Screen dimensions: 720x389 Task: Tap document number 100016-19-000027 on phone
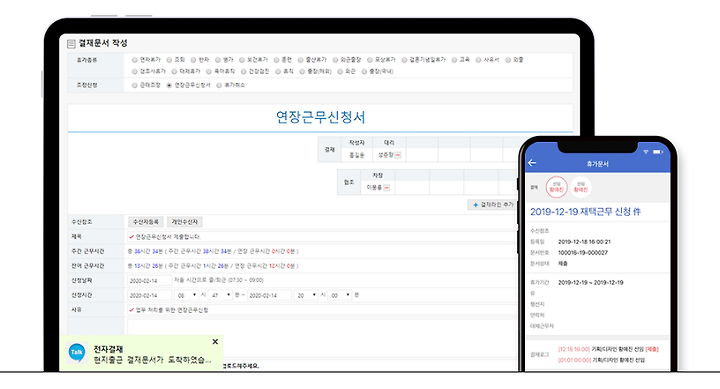[583, 253]
